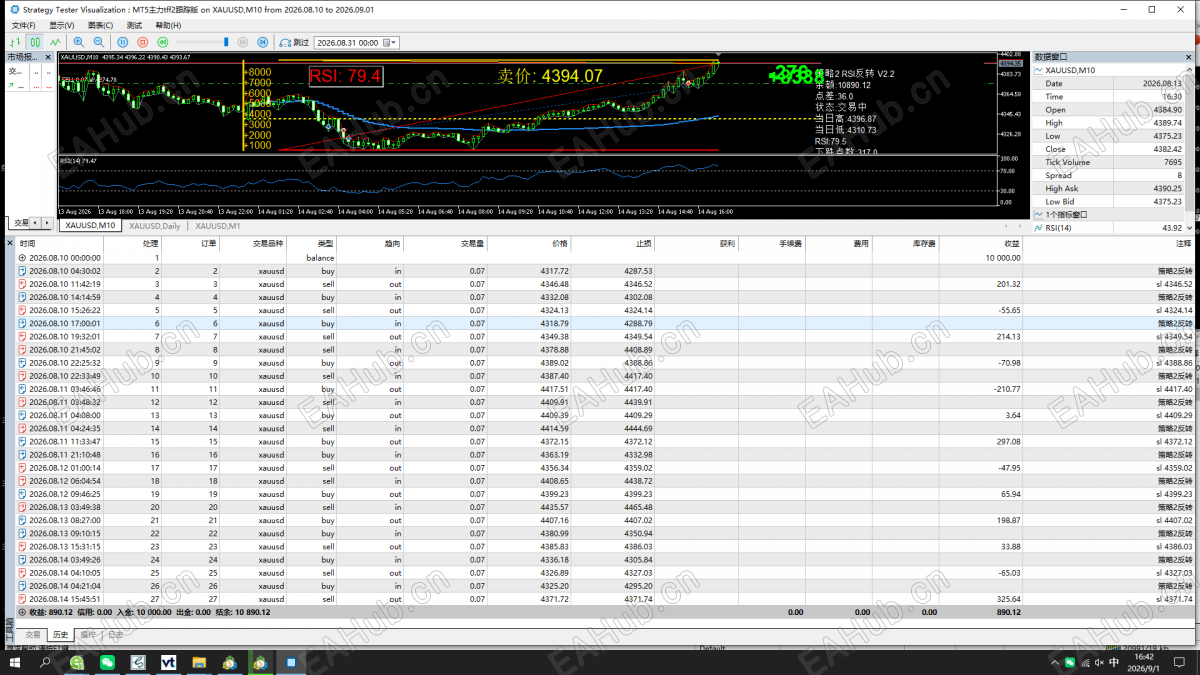Open the 历史 tab at bottom

point(61,635)
